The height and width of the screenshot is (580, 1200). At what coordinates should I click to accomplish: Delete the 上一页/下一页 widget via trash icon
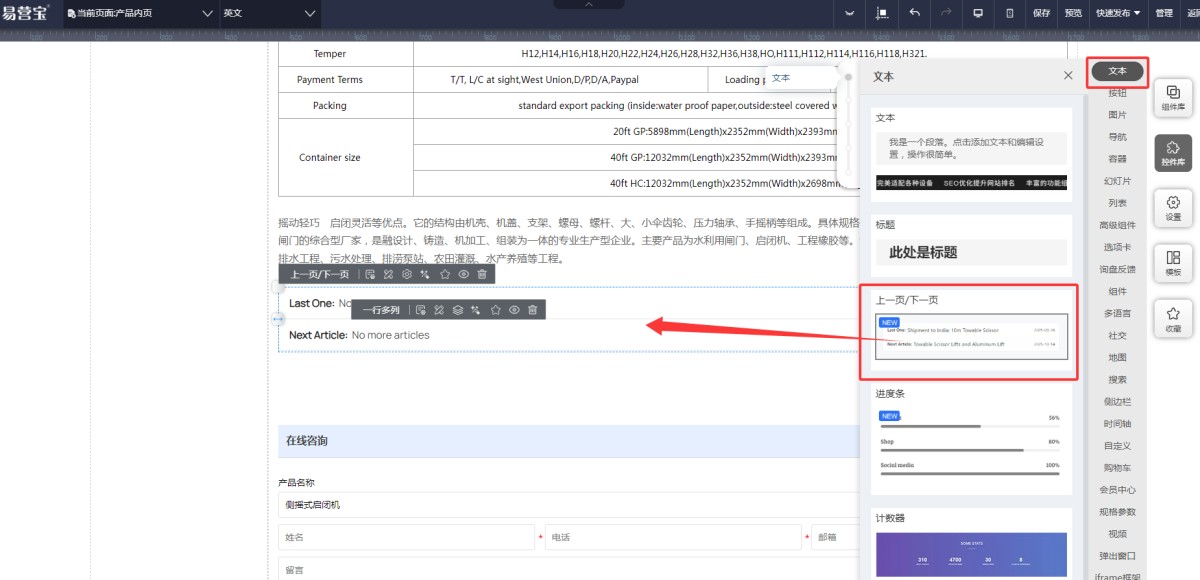point(482,274)
